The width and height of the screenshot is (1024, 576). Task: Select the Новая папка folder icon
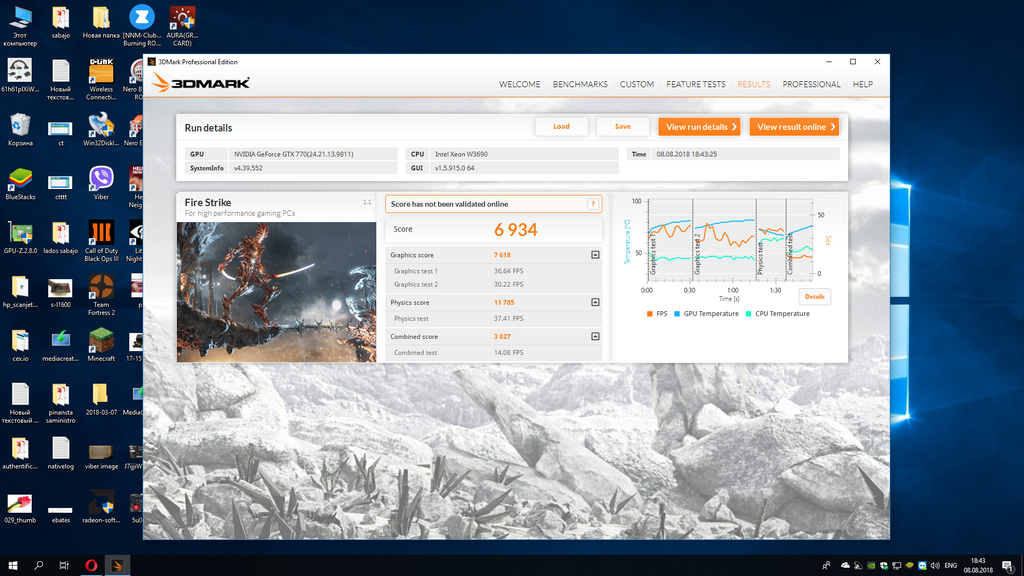point(101,22)
